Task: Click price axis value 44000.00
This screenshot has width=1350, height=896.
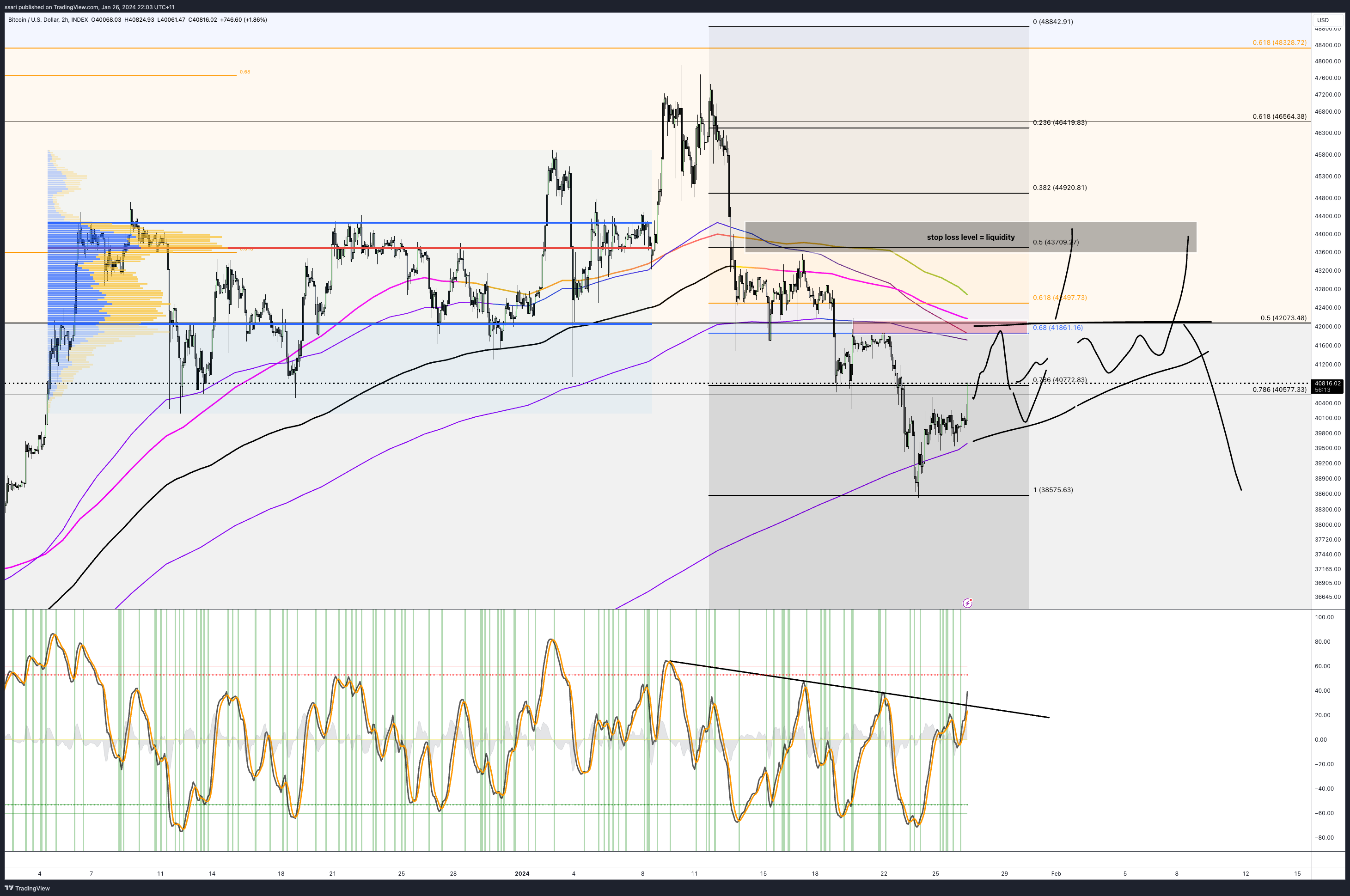Action: coord(1328,234)
